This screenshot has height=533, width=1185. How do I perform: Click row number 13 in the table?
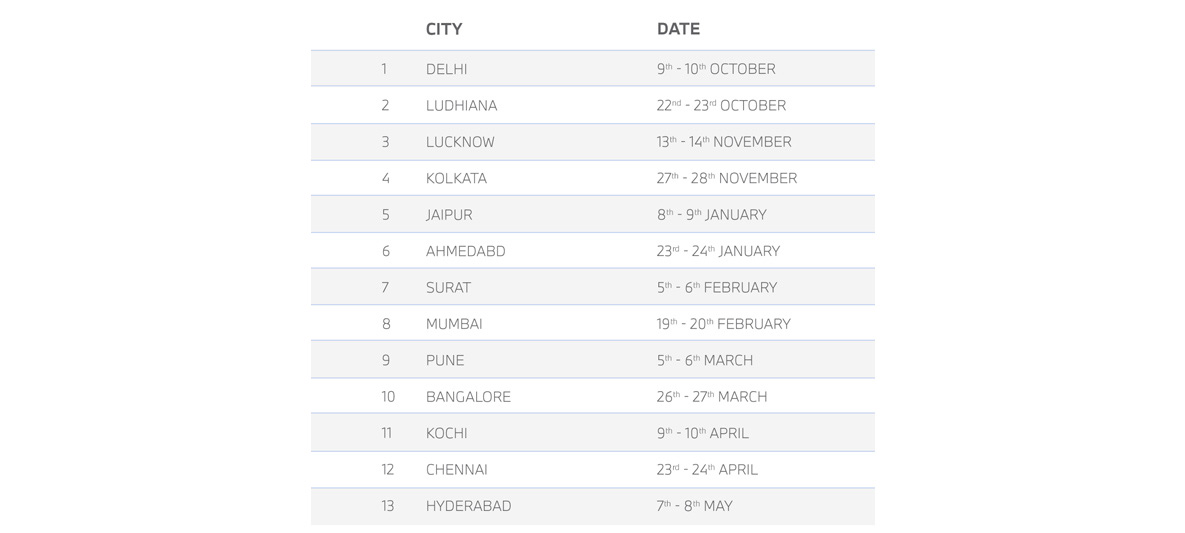tap(387, 506)
